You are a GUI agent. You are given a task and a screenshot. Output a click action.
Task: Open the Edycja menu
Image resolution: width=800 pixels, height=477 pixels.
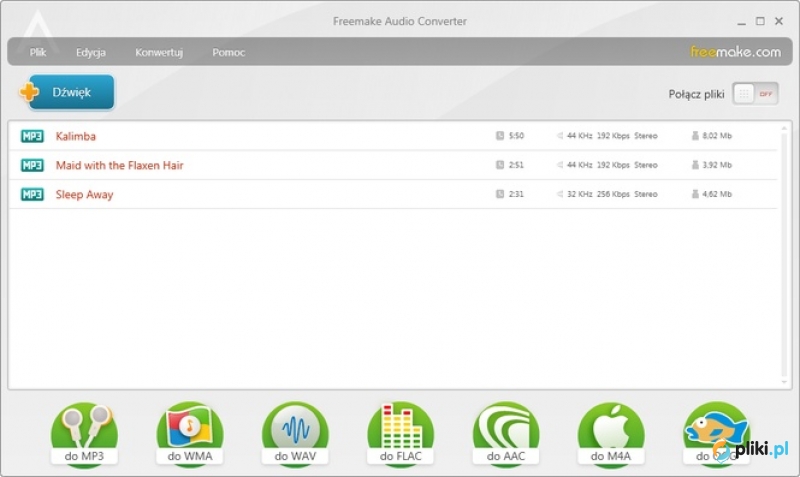pyautogui.click(x=91, y=52)
